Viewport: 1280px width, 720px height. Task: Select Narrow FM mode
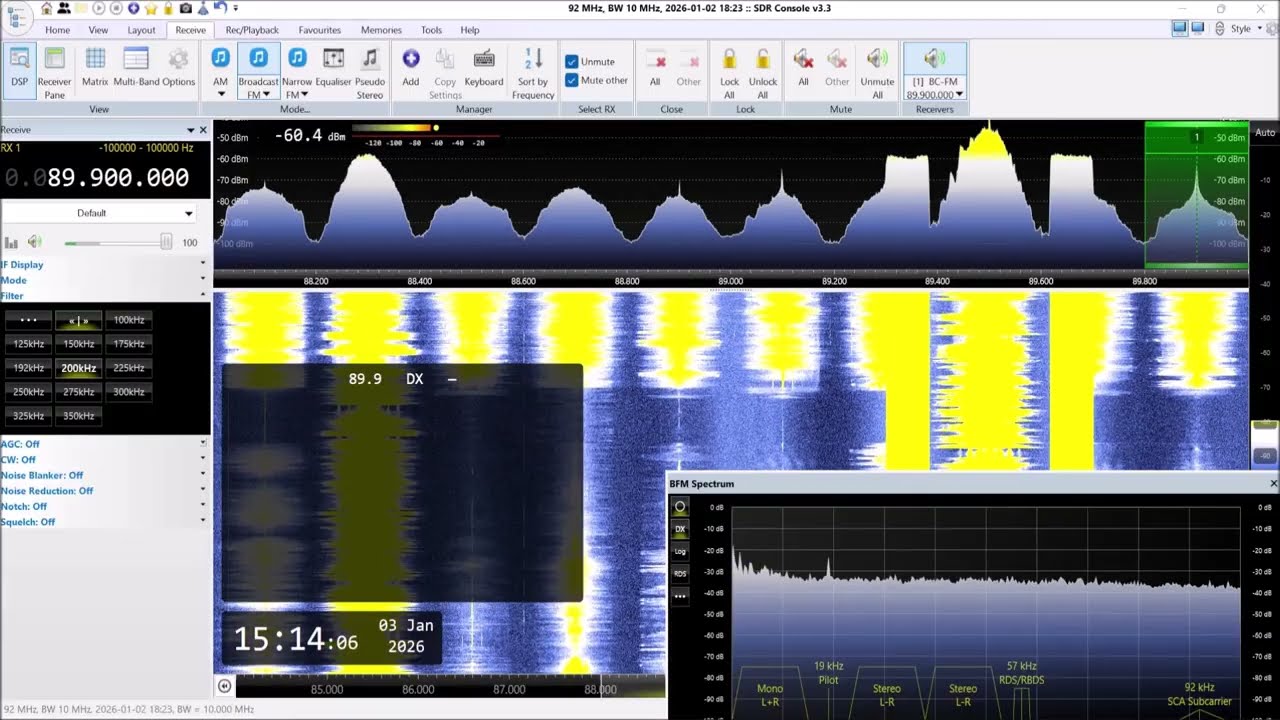coord(297,71)
